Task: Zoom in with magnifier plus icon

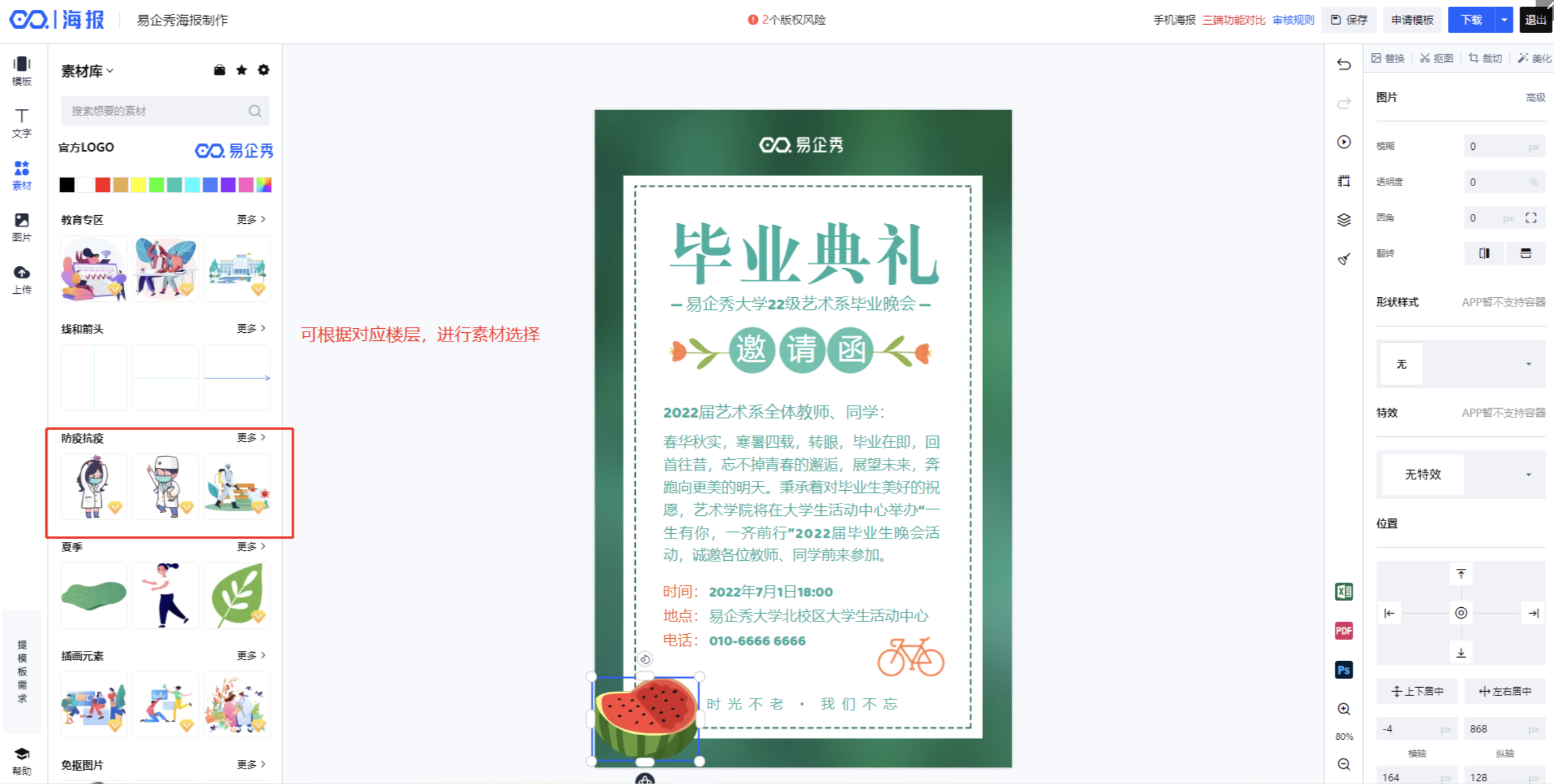Action: click(1343, 709)
